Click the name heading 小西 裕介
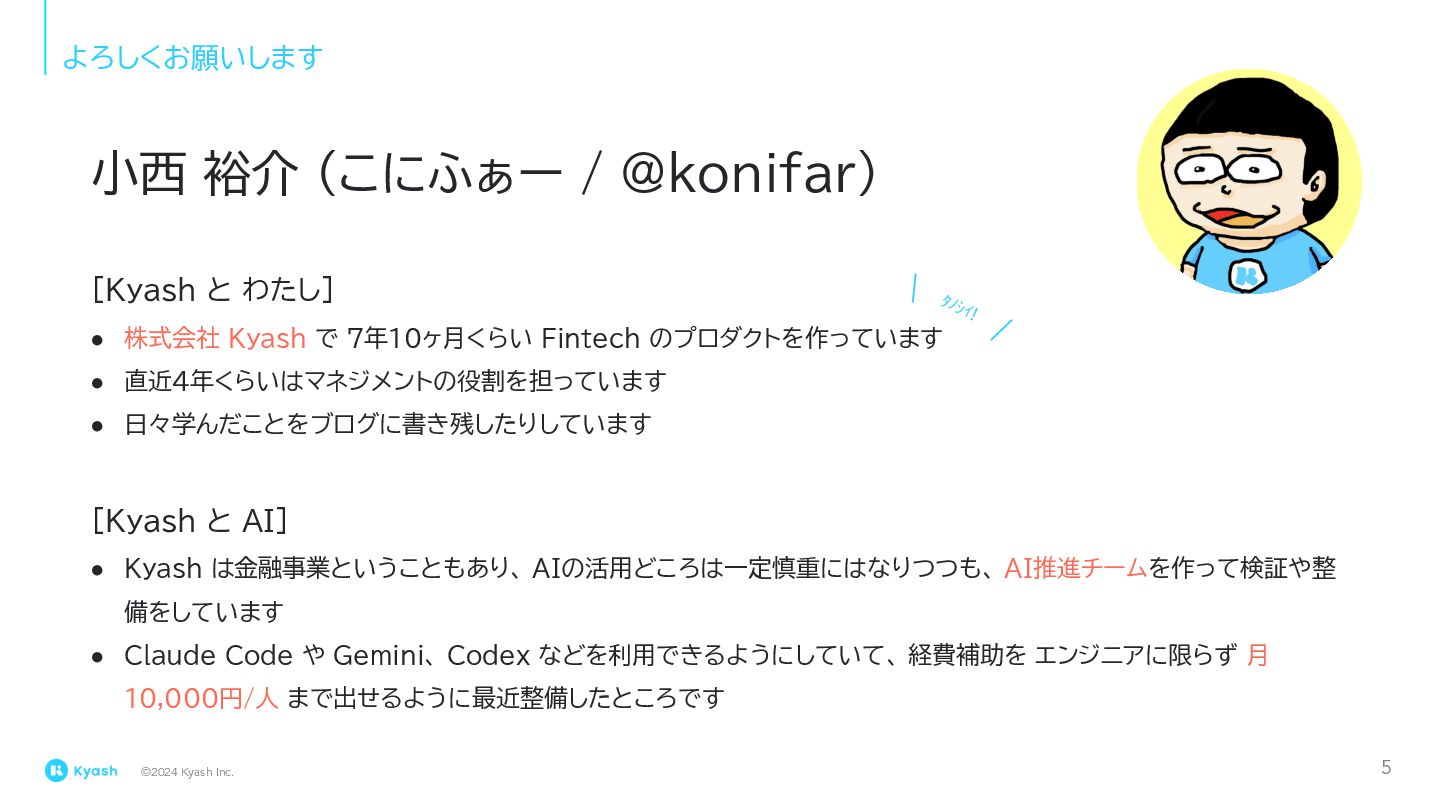 coord(195,175)
